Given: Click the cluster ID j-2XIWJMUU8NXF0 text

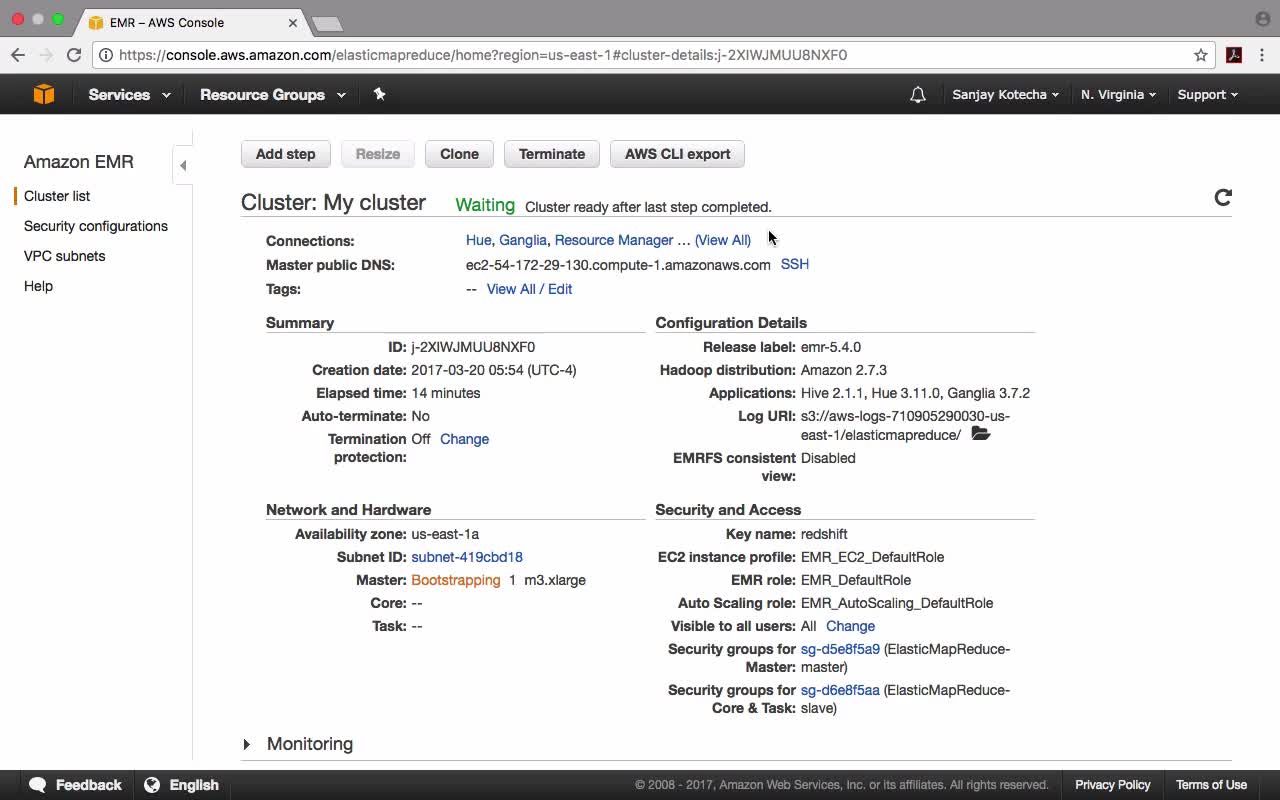Looking at the screenshot, I should coord(473,347).
